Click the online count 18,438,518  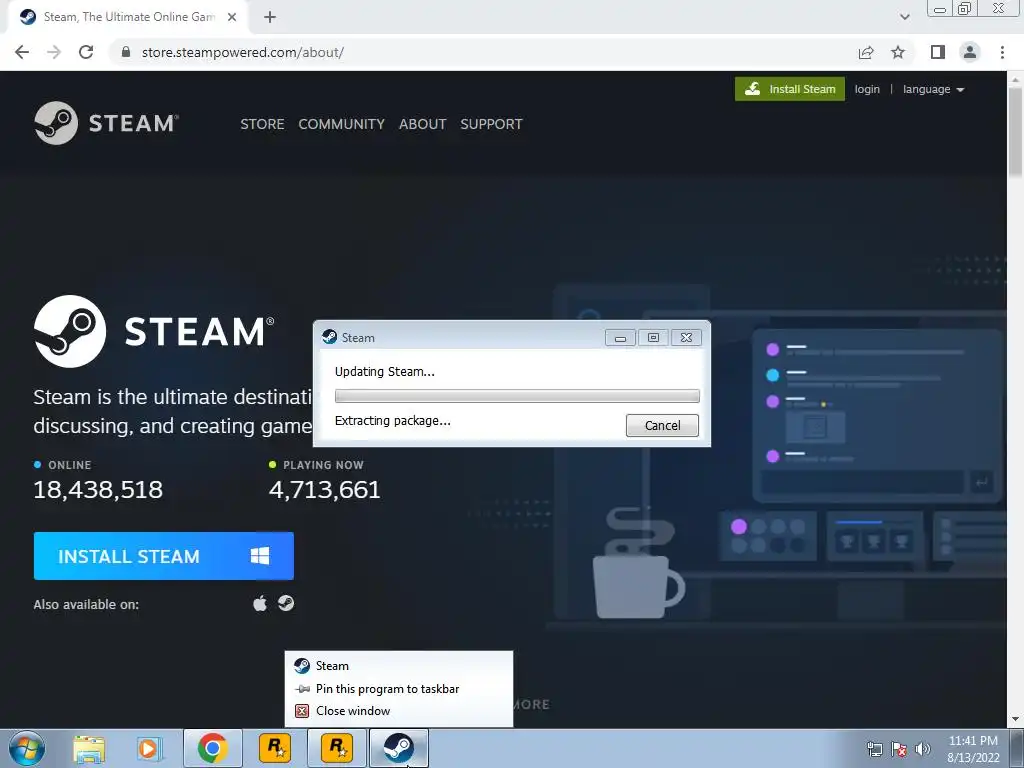pos(98,489)
